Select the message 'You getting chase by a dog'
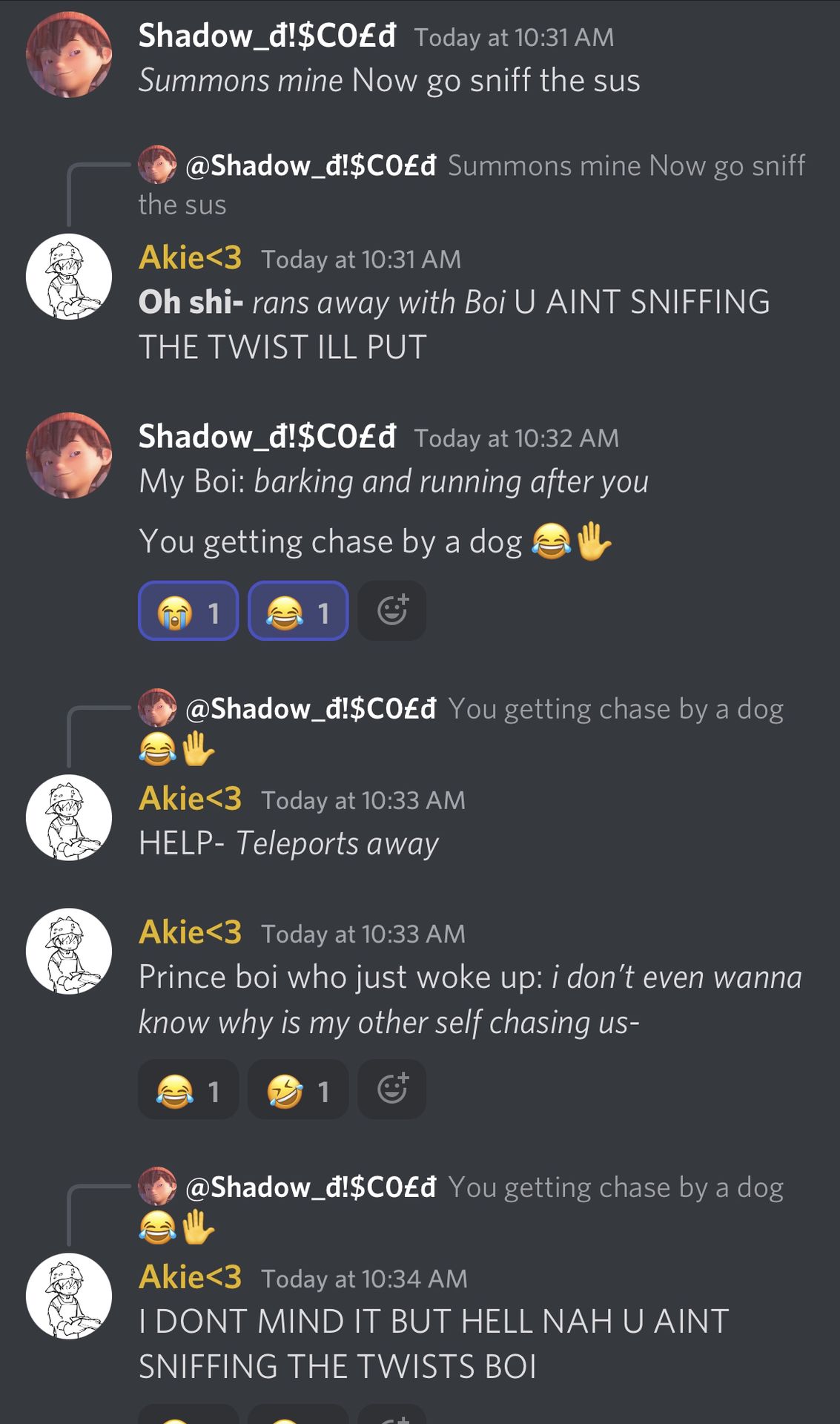This screenshot has width=840, height=1424. click(x=375, y=541)
